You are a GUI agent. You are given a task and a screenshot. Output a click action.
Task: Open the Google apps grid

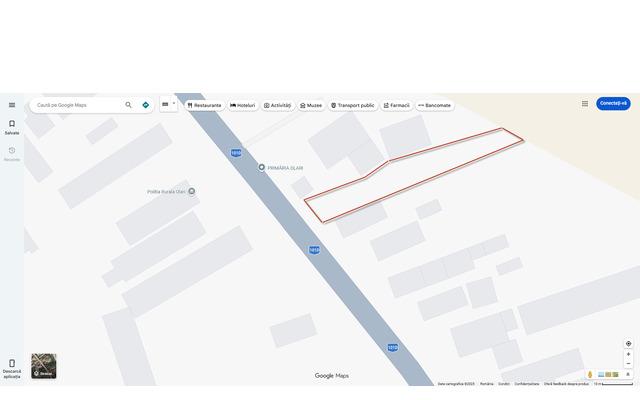[x=585, y=103]
